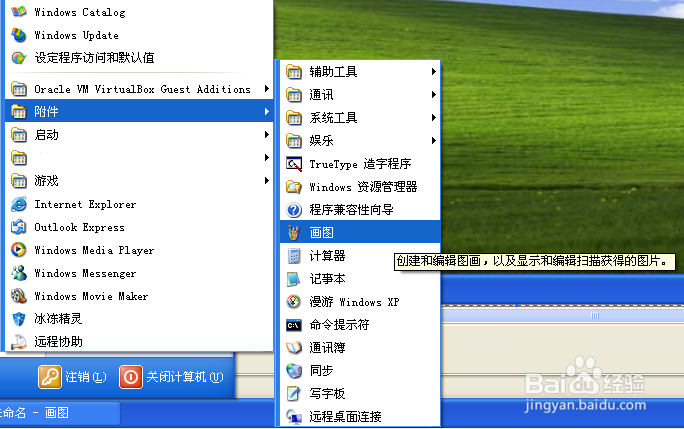
Task: Click the Windows 资源管理器 icon
Action: pyautogui.click(x=294, y=187)
